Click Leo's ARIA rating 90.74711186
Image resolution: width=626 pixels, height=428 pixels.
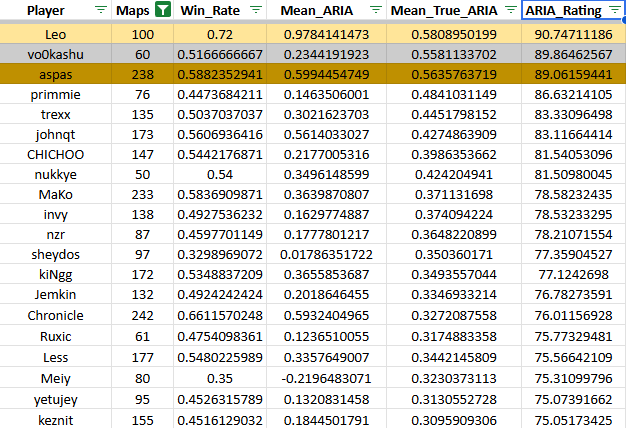[x=573, y=34]
